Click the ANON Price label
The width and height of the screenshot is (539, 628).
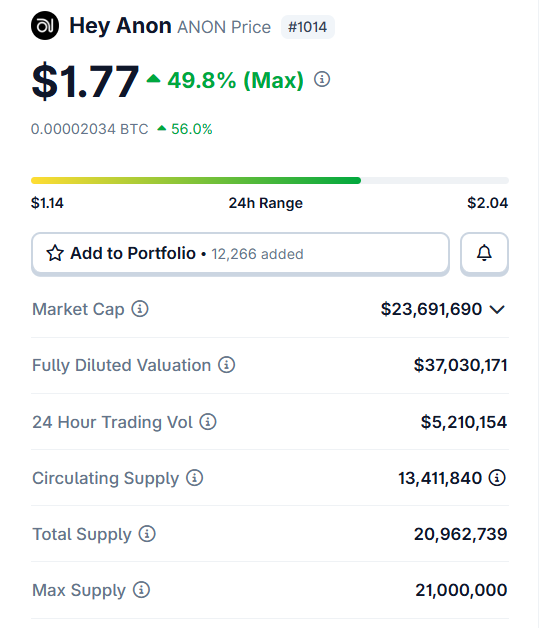pyautogui.click(x=224, y=27)
